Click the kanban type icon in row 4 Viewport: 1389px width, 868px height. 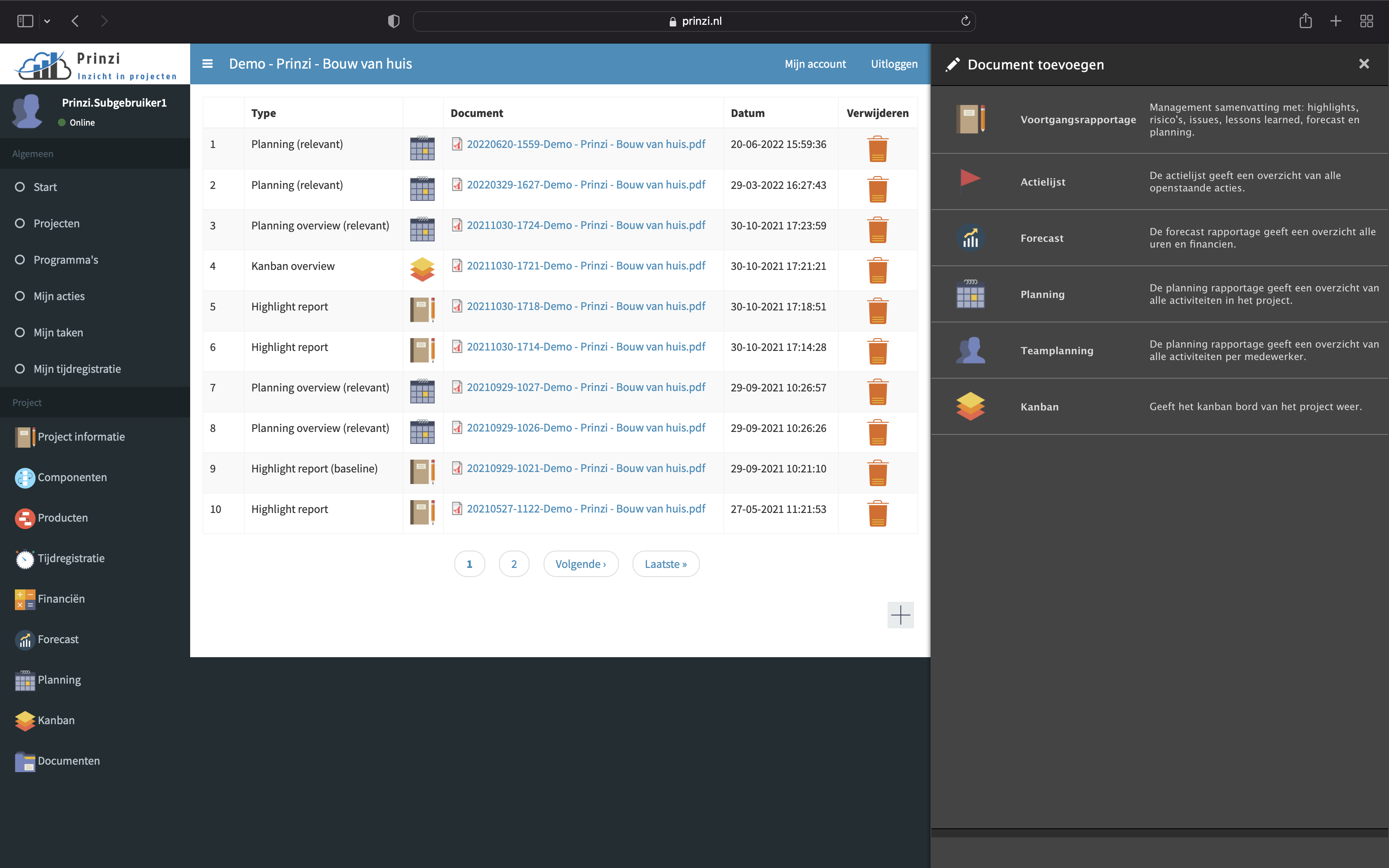[422, 270]
